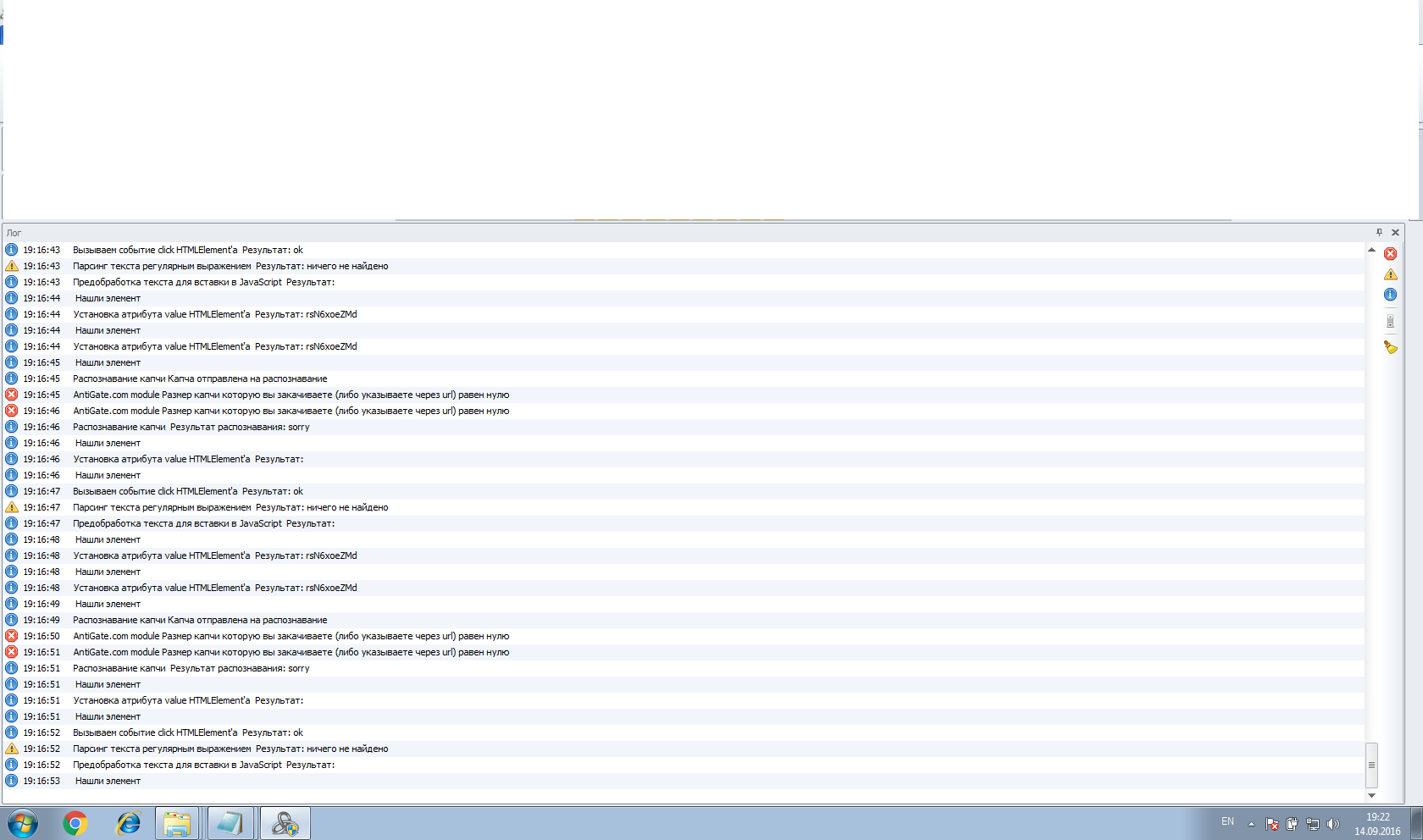This screenshot has width=1423, height=840.
Task: Select the 19:16:49 'Нашли элемент' log entry
Action: (684, 604)
